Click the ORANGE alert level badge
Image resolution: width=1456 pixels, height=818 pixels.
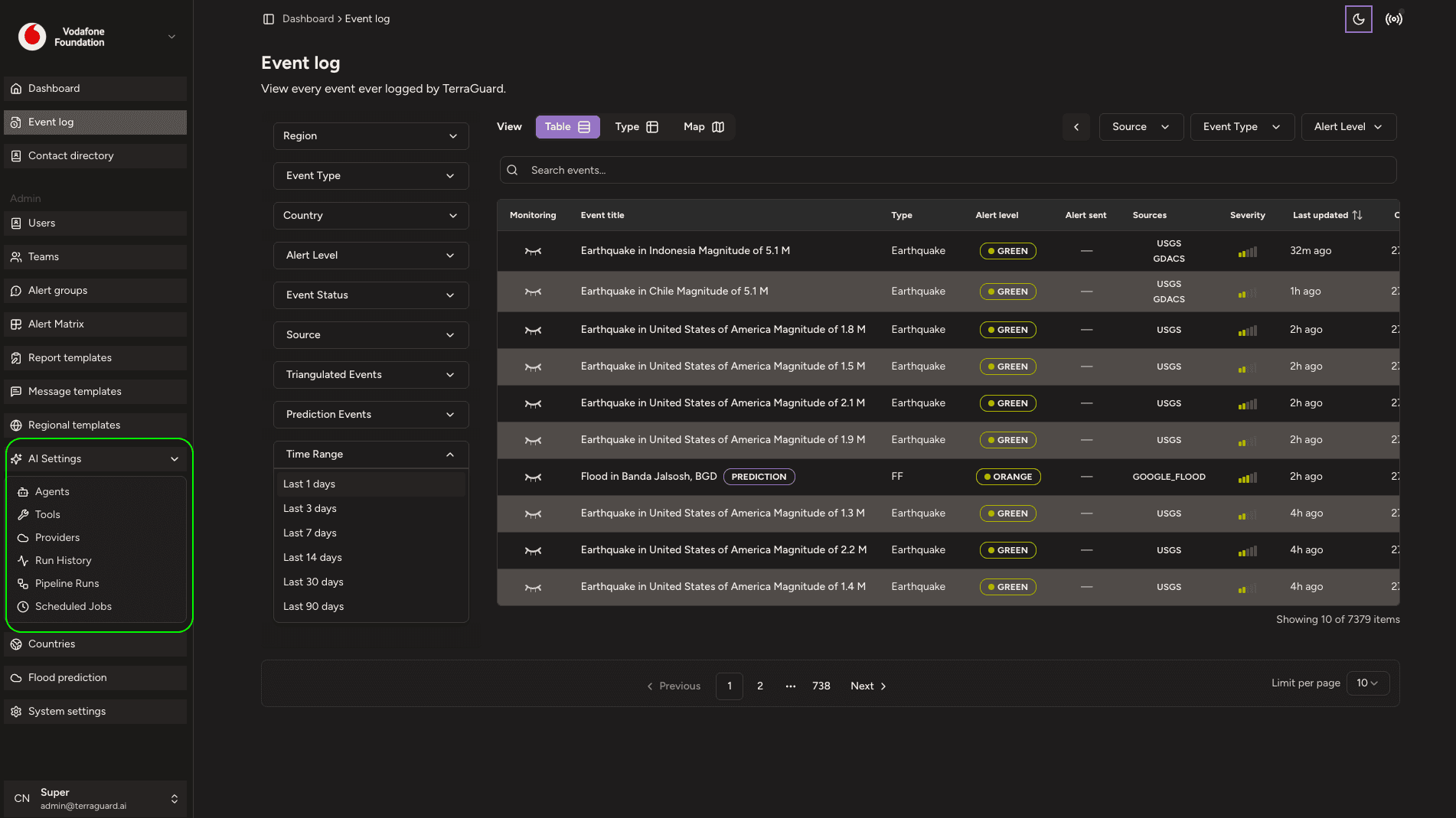click(x=1007, y=477)
